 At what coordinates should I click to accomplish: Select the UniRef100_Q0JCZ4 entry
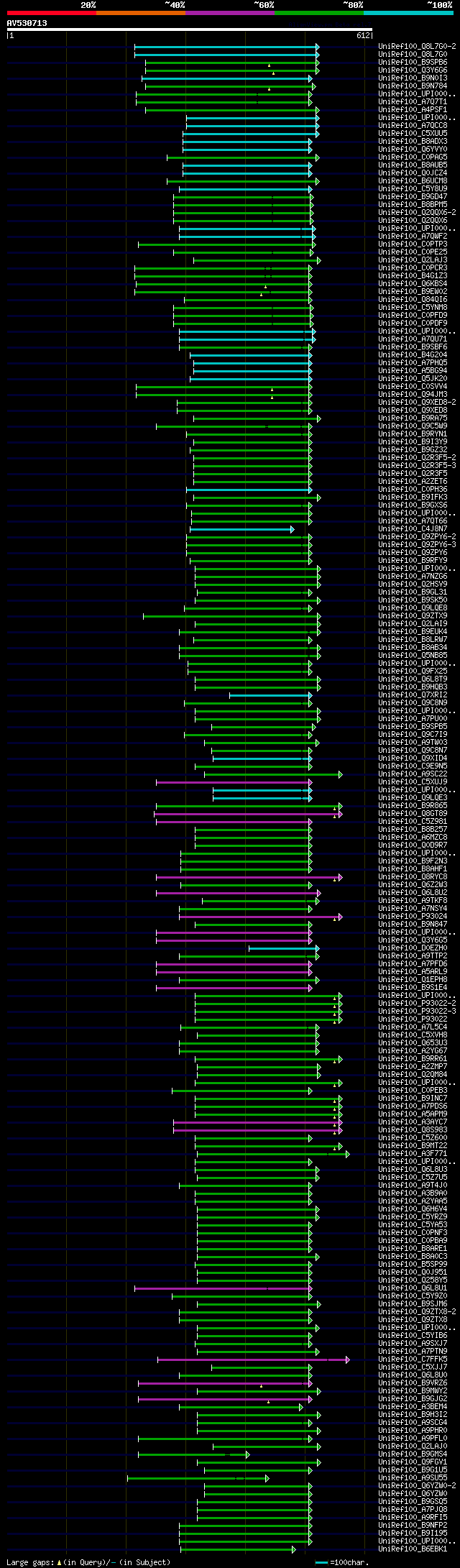point(413,173)
